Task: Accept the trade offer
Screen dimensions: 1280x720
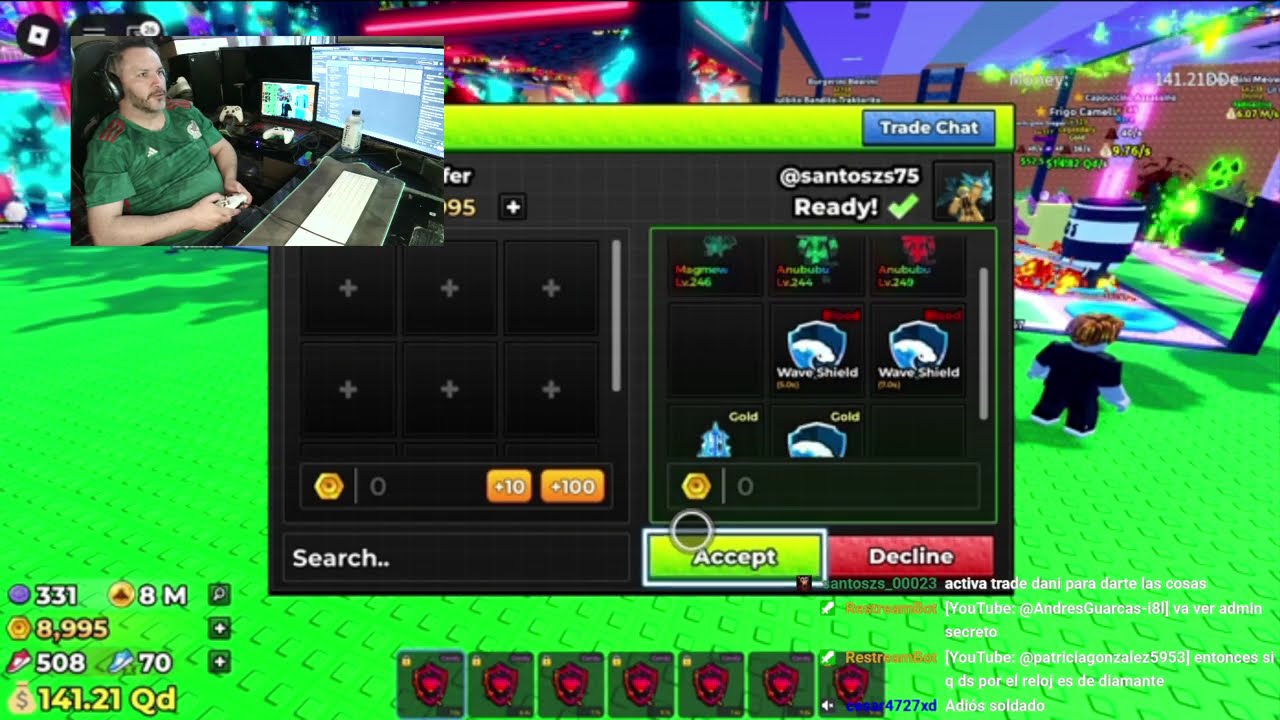Action: [734, 557]
